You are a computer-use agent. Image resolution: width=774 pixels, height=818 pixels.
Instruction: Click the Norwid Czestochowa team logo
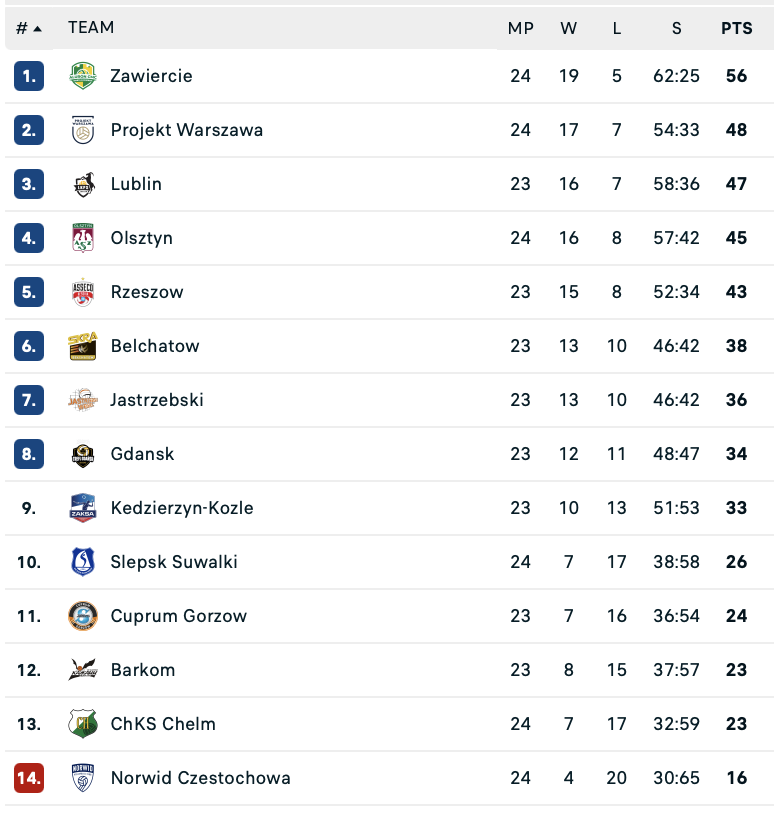coord(83,778)
